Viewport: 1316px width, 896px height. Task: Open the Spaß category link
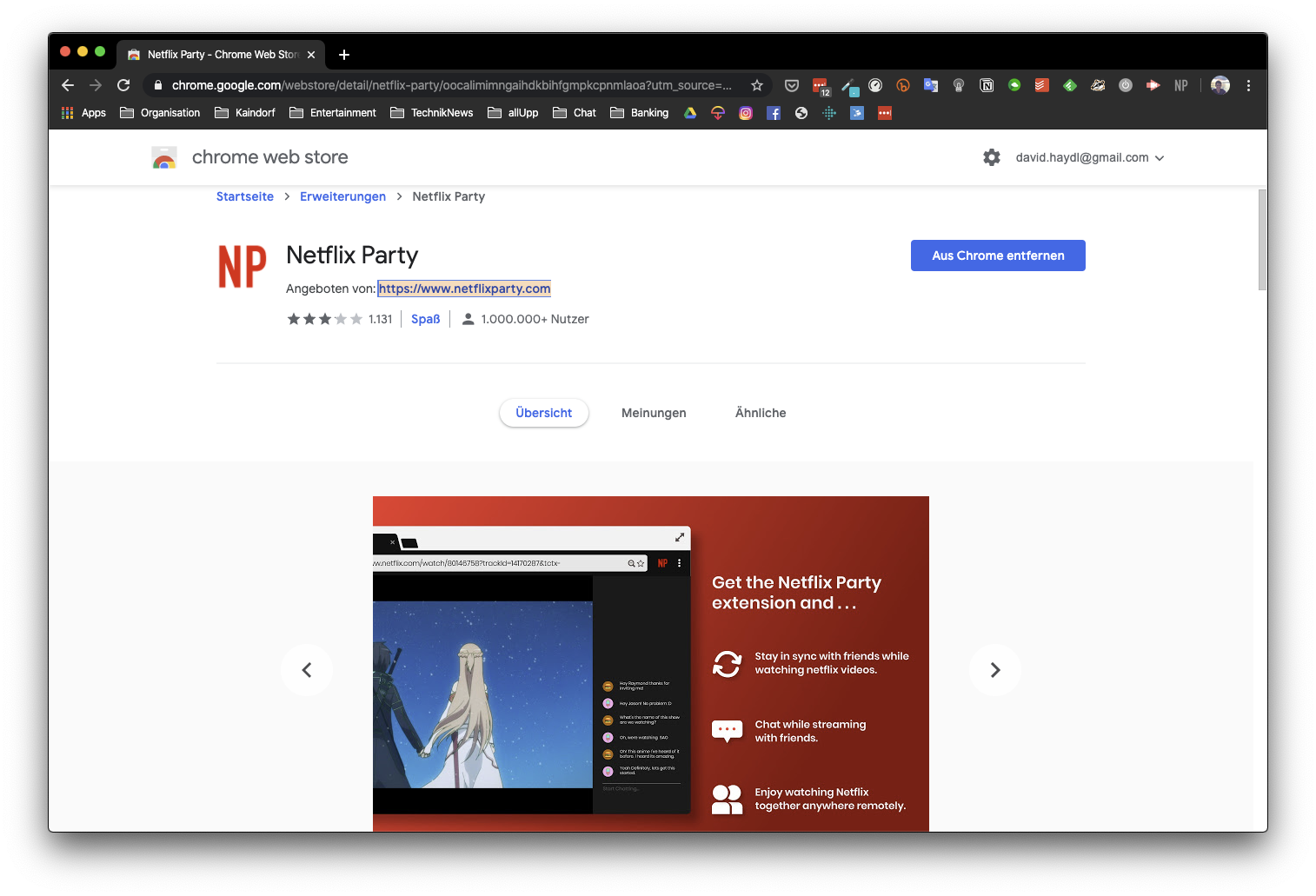pos(426,319)
